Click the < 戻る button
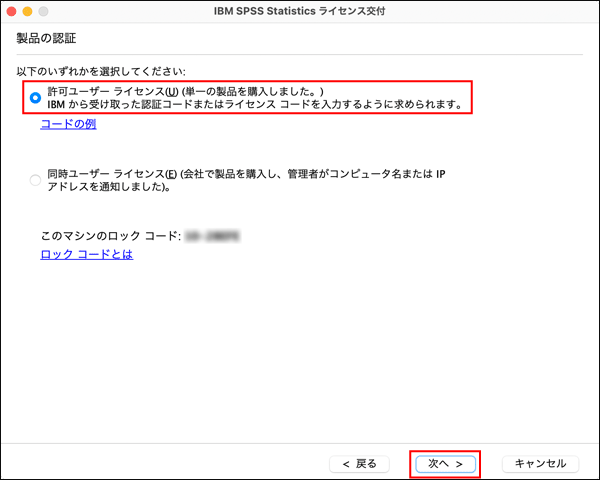 coord(359,464)
